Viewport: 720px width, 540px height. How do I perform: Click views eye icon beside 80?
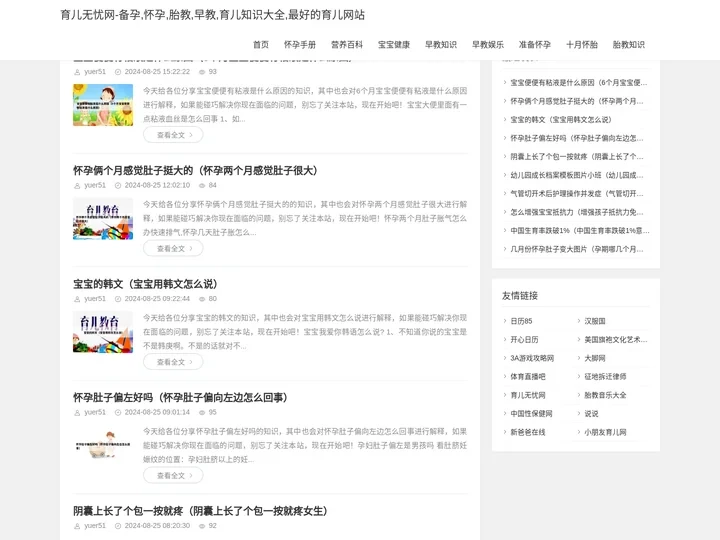click(202, 299)
